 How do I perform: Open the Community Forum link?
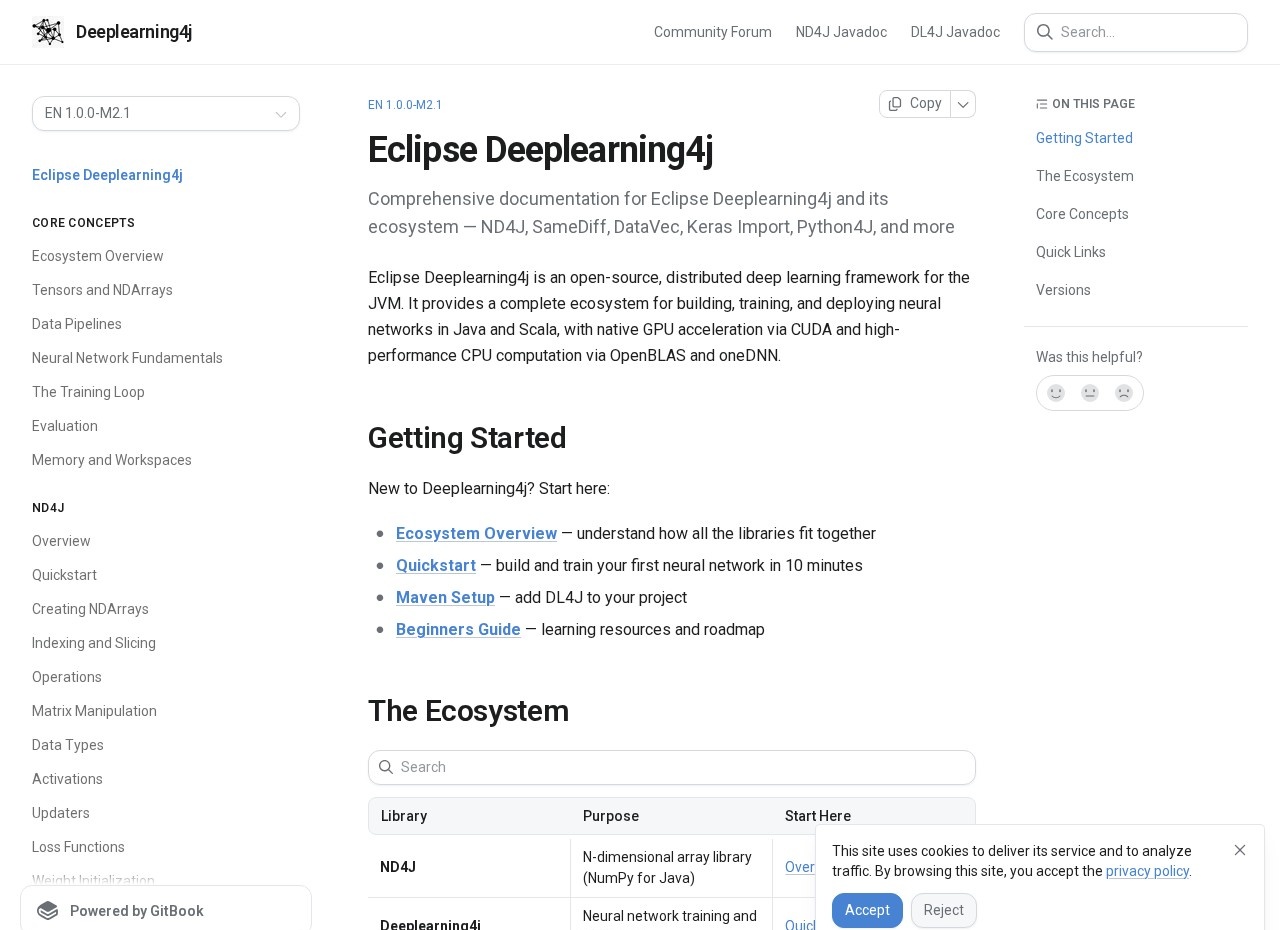(x=713, y=32)
